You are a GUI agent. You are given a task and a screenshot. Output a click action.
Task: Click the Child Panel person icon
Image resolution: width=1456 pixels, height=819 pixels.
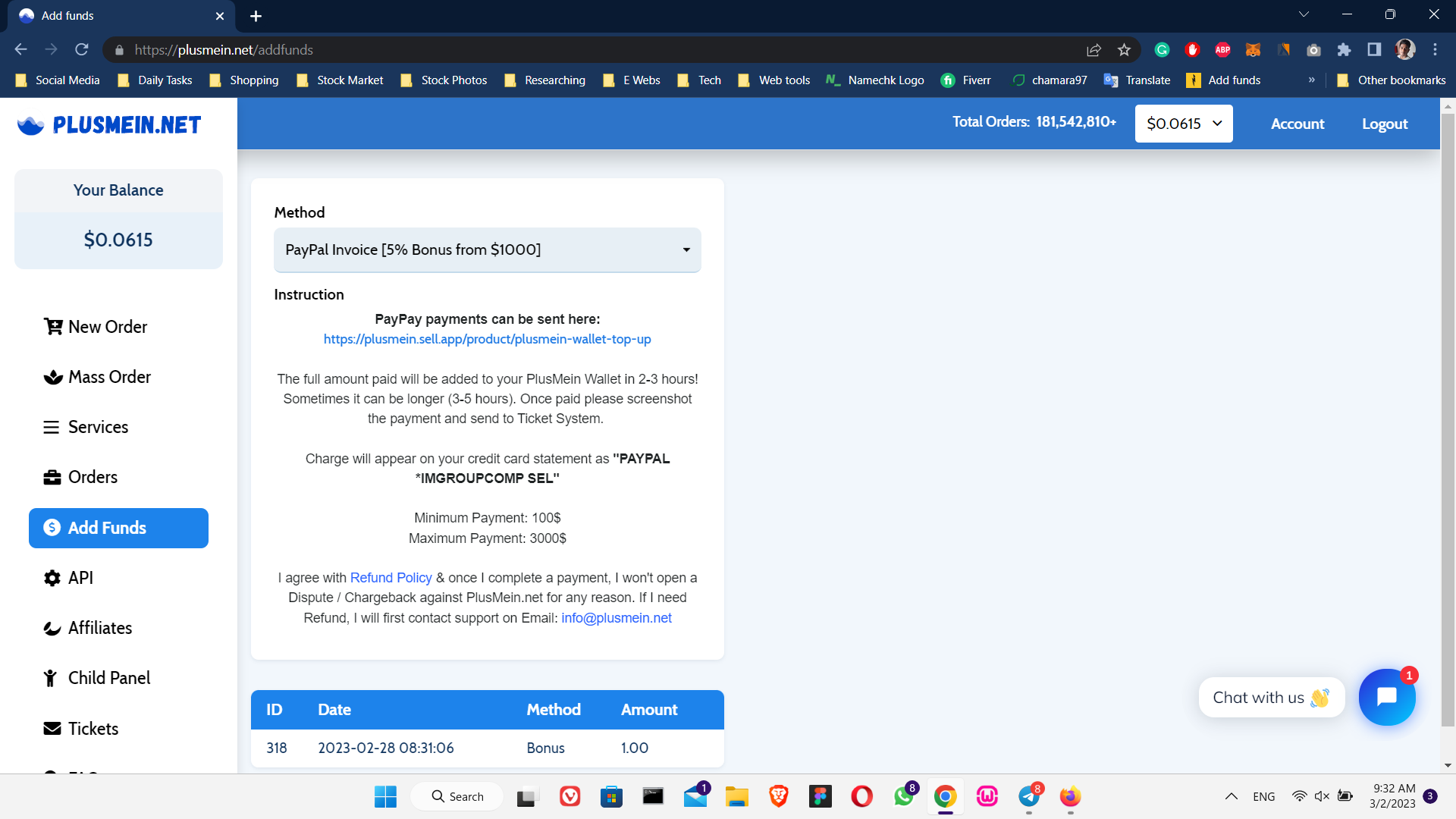[50, 678]
